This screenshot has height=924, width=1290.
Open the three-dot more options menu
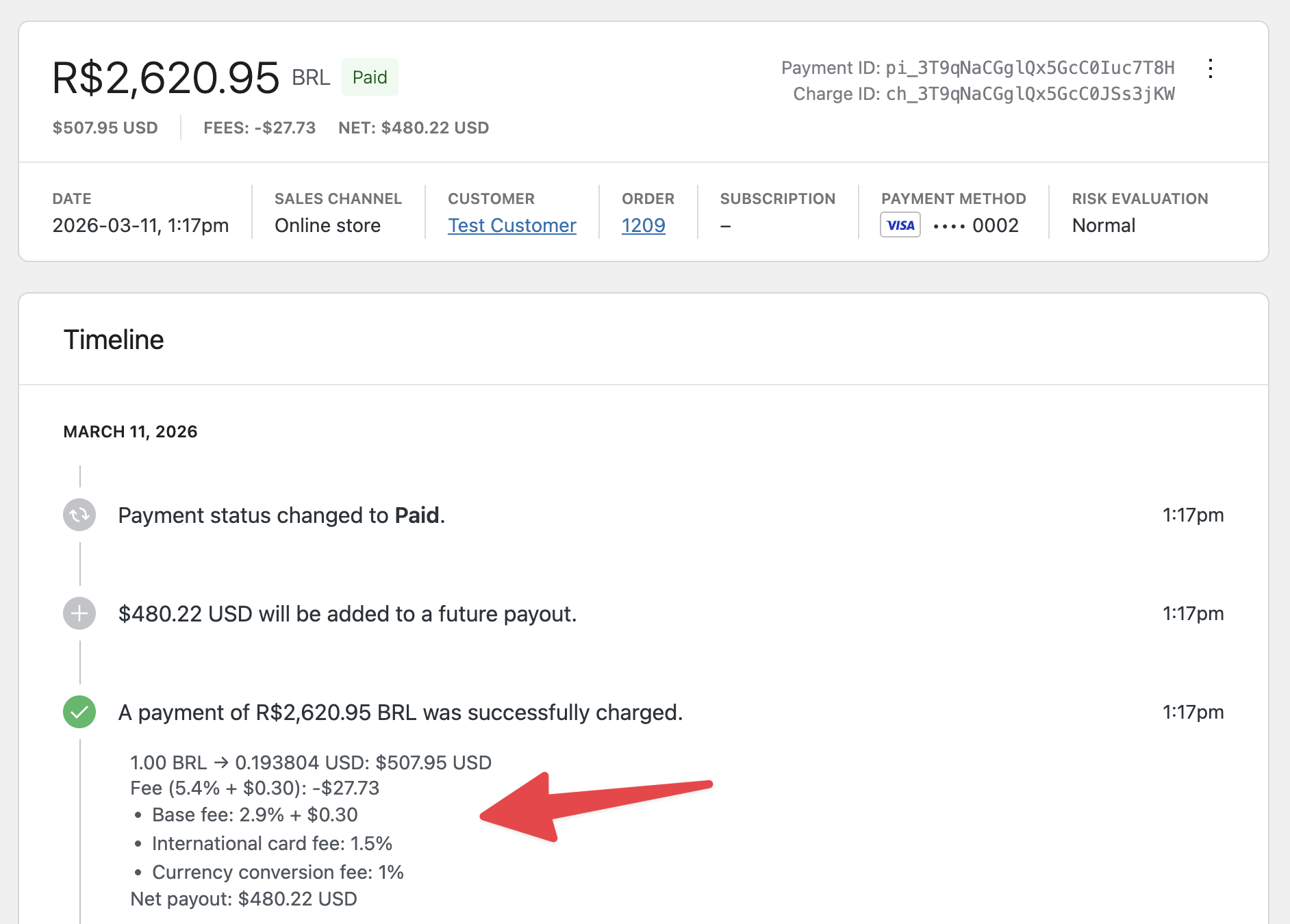(1211, 68)
